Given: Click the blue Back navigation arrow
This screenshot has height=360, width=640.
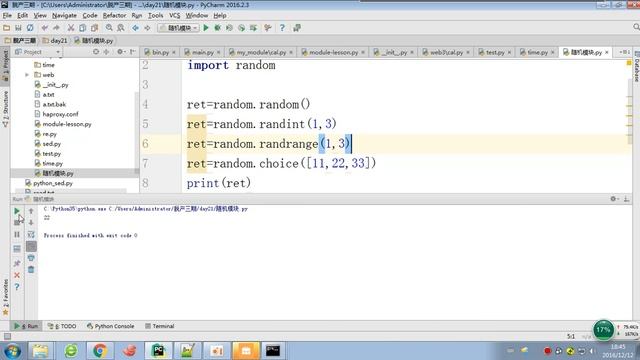Looking at the screenshot, I should click(x=135, y=28).
